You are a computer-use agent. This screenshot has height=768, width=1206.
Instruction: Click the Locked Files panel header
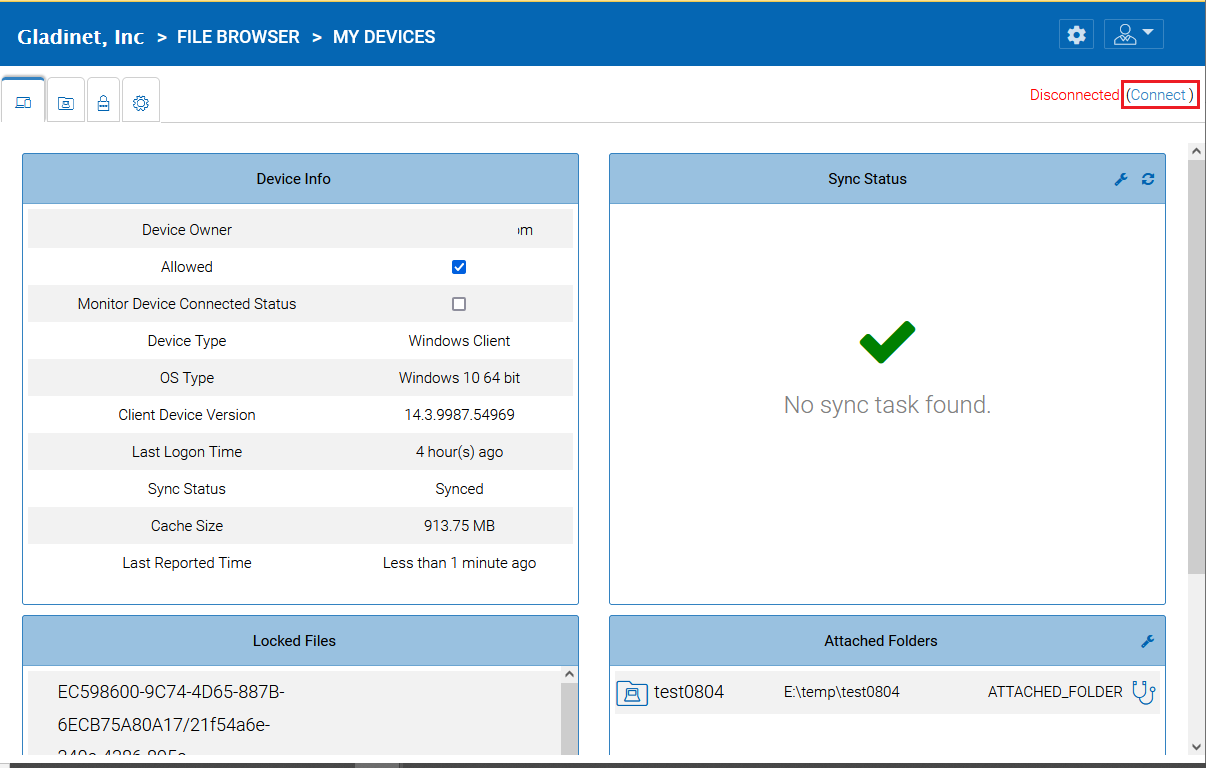coord(300,641)
